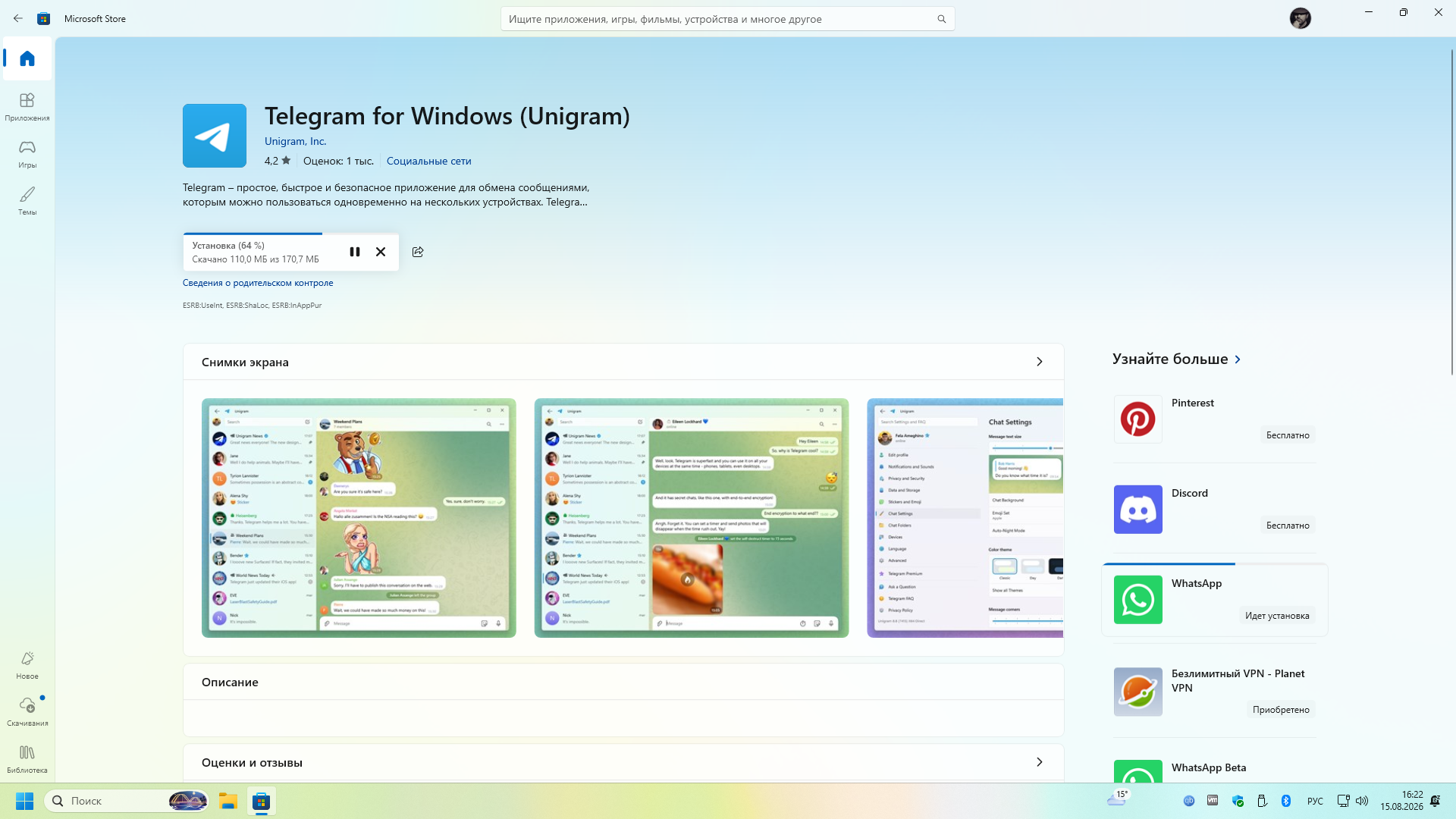Open the Pinterest app title
The height and width of the screenshot is (819, 1456).
pyautogui.click(x=1193, y=403)
